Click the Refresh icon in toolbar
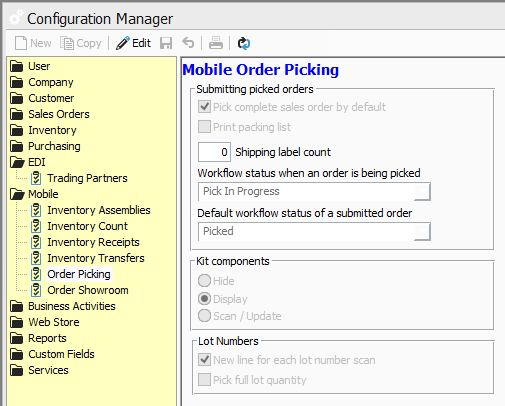Image resolution: width=505 pixels, height=406 pixels. (x=244, y=43)
